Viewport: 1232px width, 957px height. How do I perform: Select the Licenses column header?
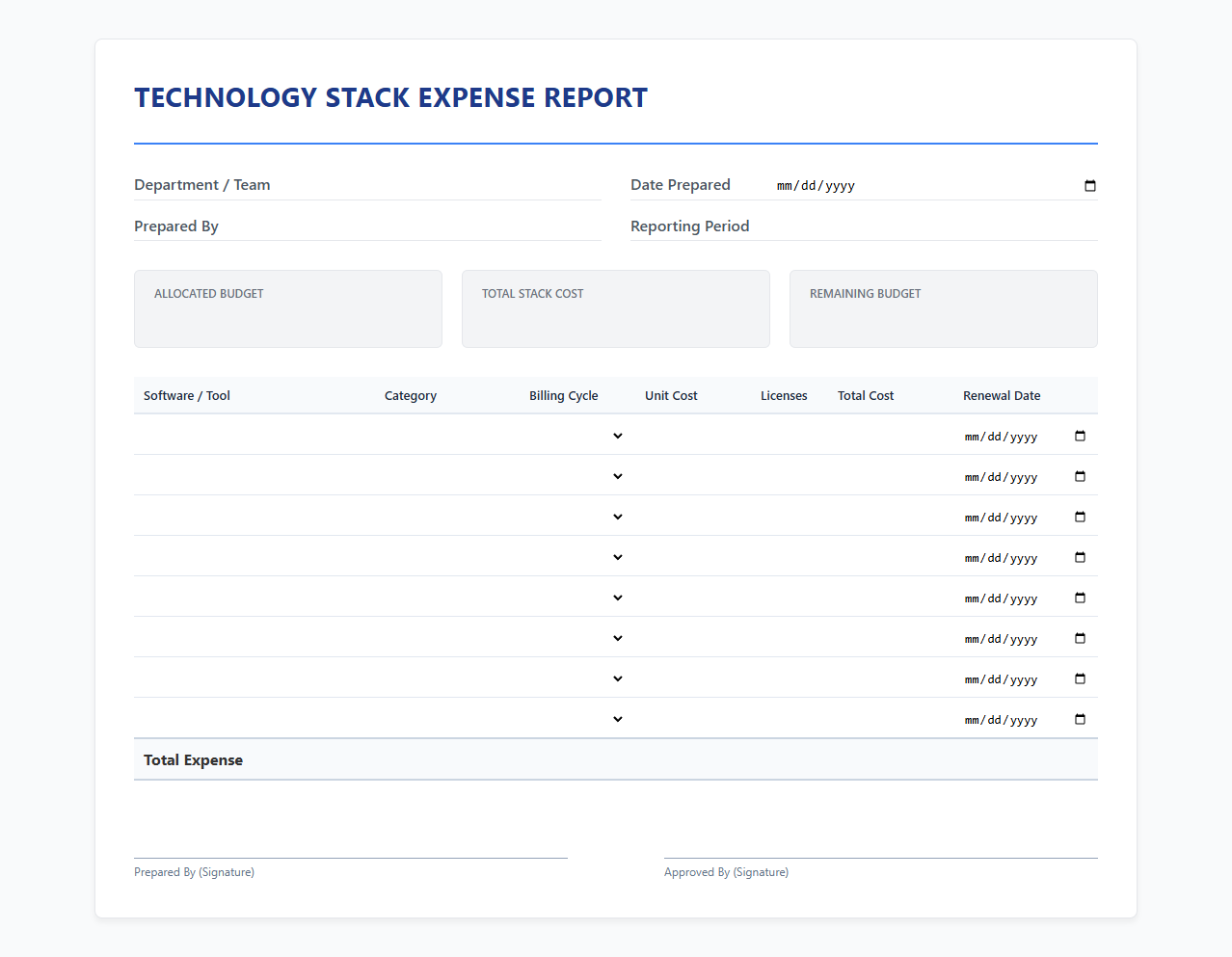(784, 395)
